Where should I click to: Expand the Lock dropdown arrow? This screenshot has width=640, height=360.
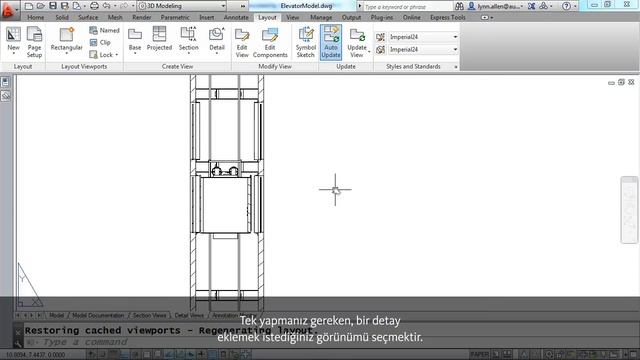(117, 55)
